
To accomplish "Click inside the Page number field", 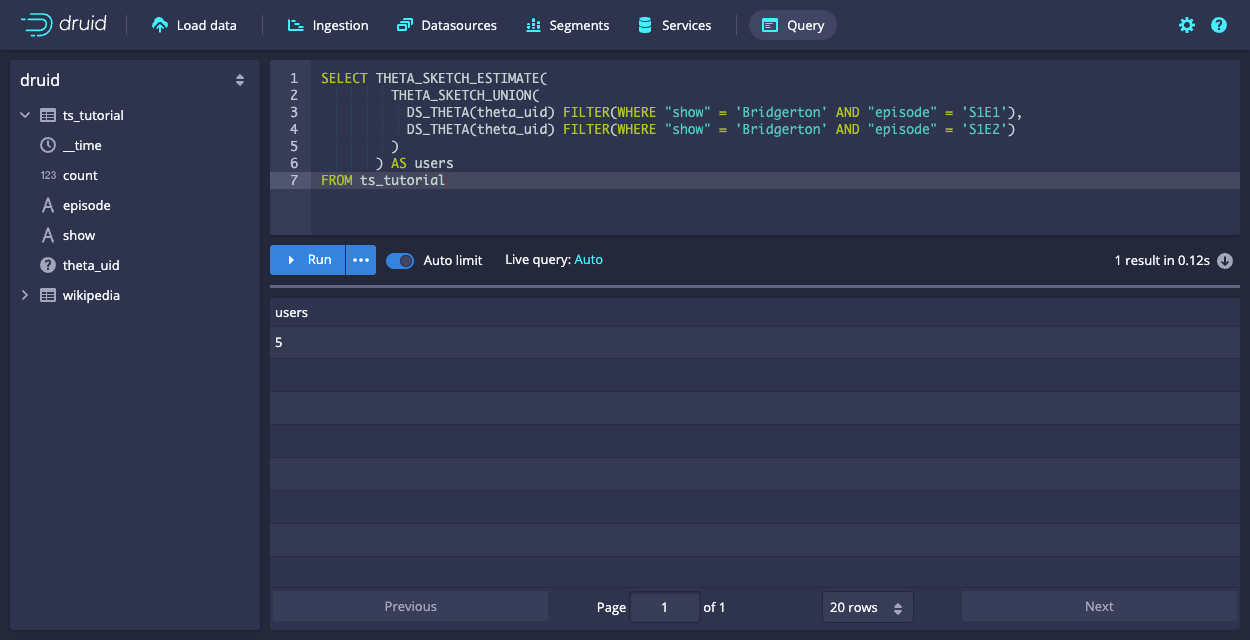I will tap(664, 606).
